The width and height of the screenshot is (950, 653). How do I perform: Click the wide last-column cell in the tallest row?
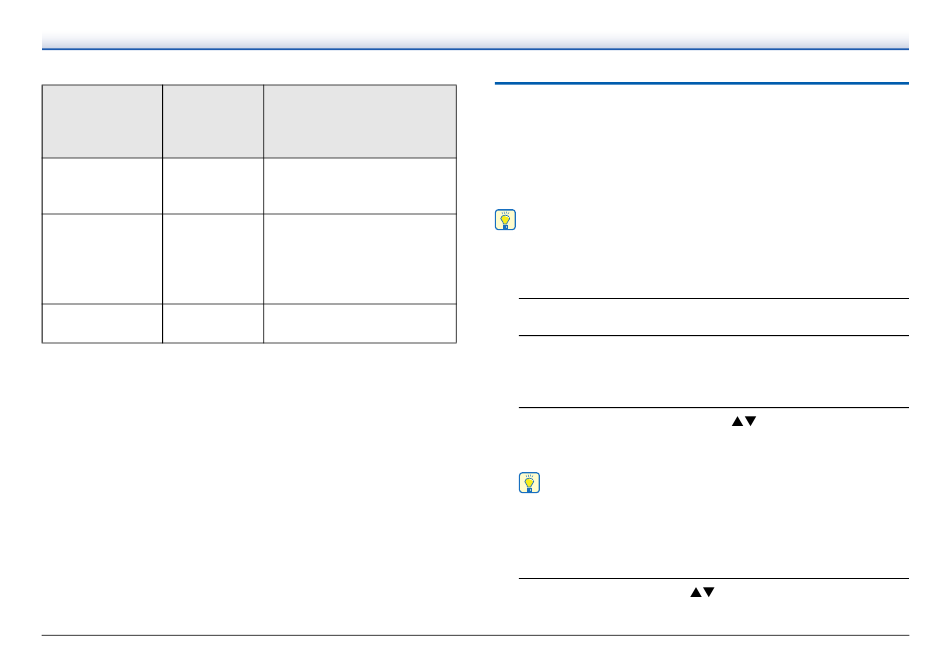(360, 259)
